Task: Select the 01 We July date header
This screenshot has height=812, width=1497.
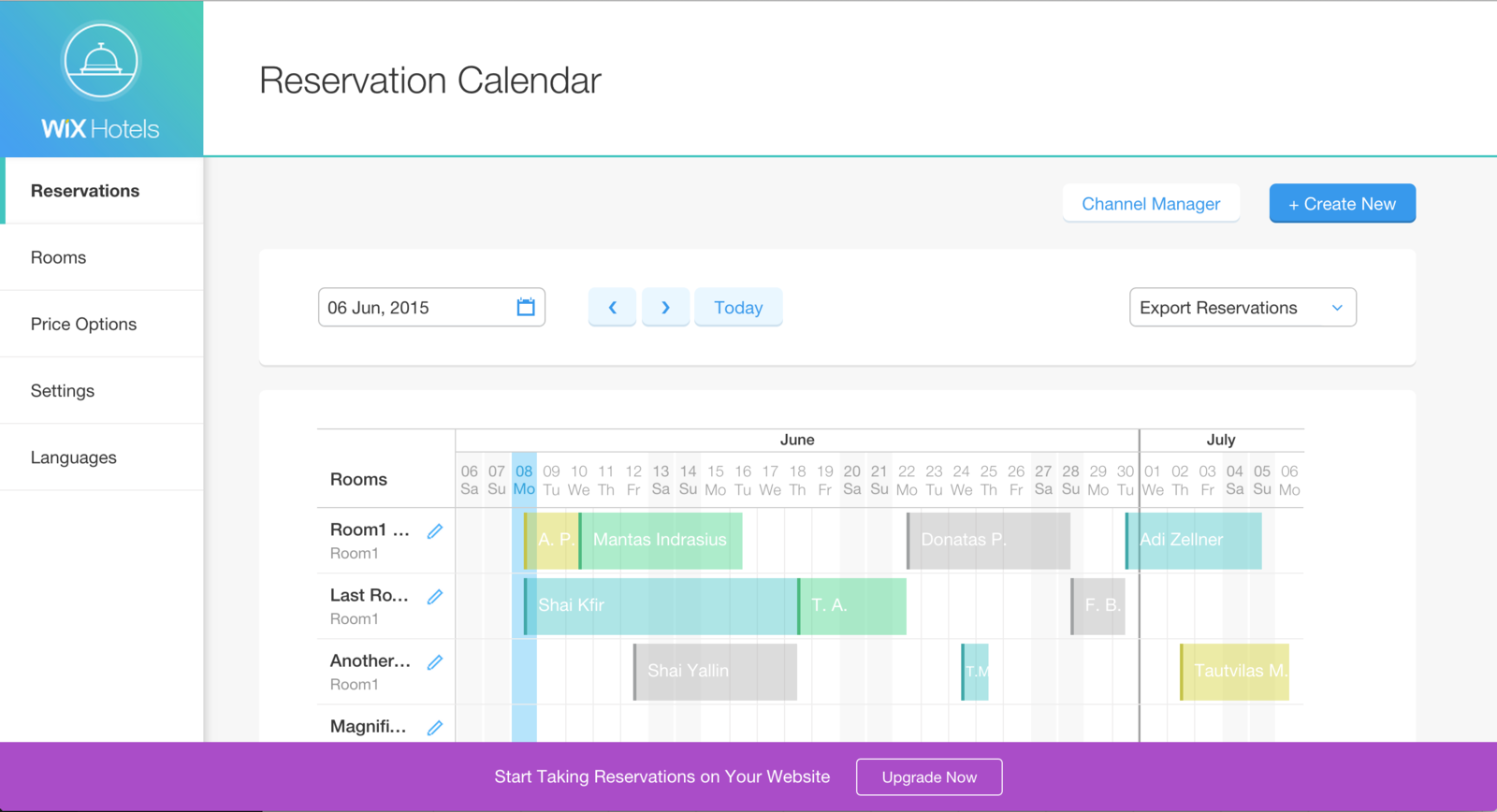Action: pos(1153,480)
